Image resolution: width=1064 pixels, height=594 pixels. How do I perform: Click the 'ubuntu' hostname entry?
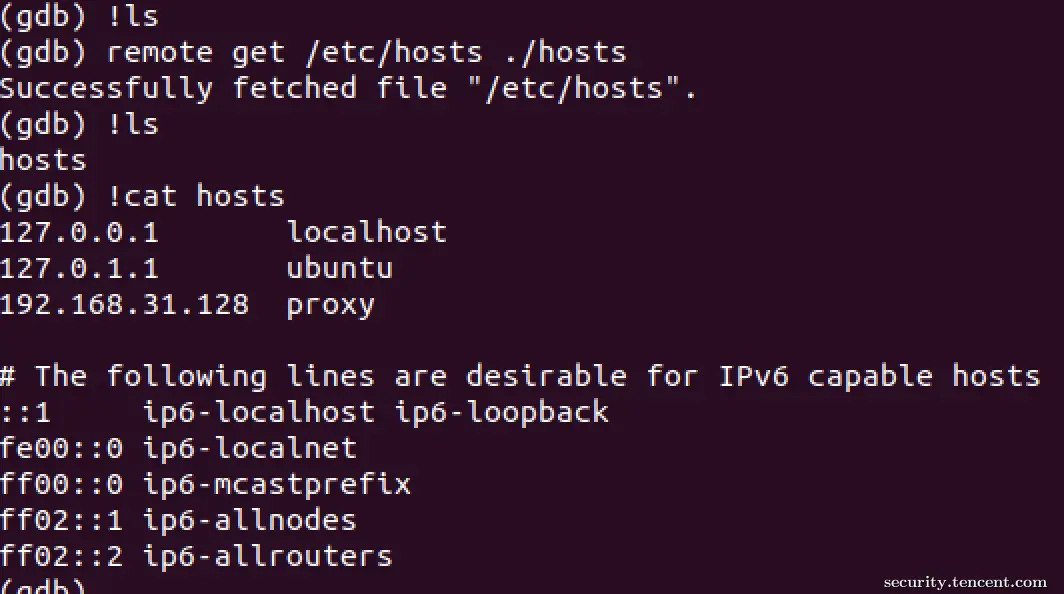tap(339, 268)
